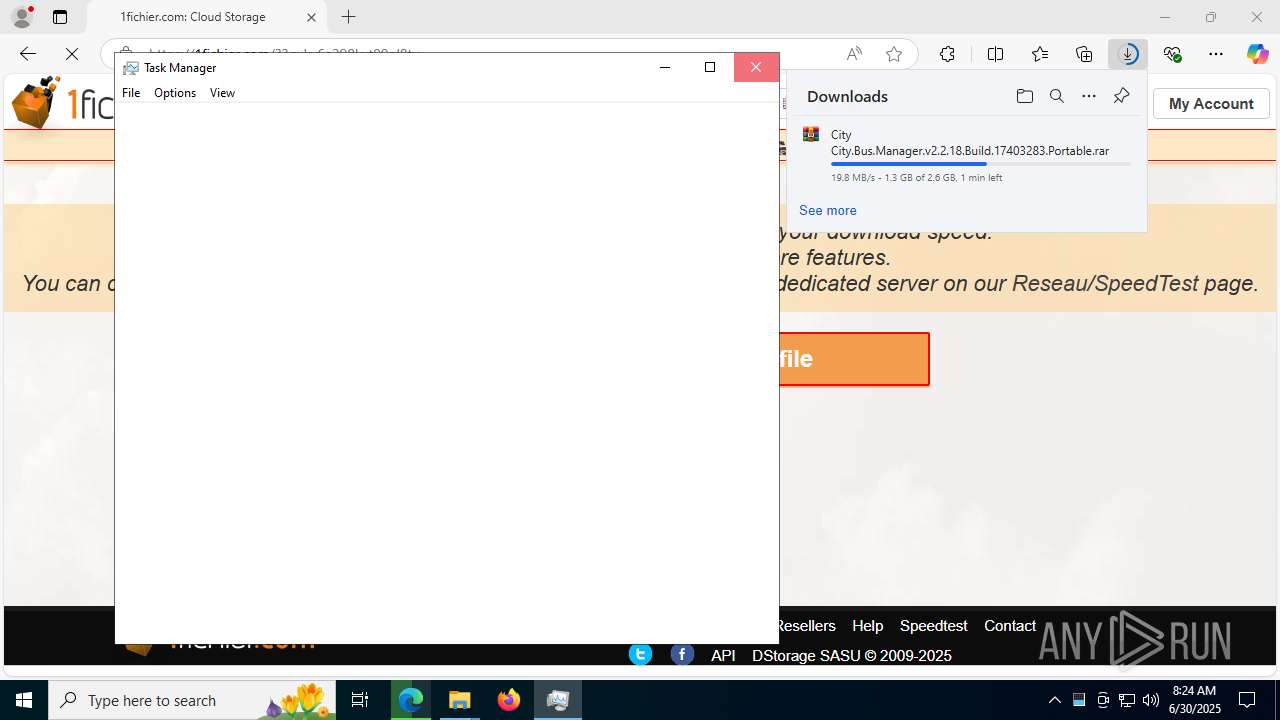This screenshot has width=1280, height=720.
Task: Click the See more link in Downloads
Action: [x=827, y=210]
